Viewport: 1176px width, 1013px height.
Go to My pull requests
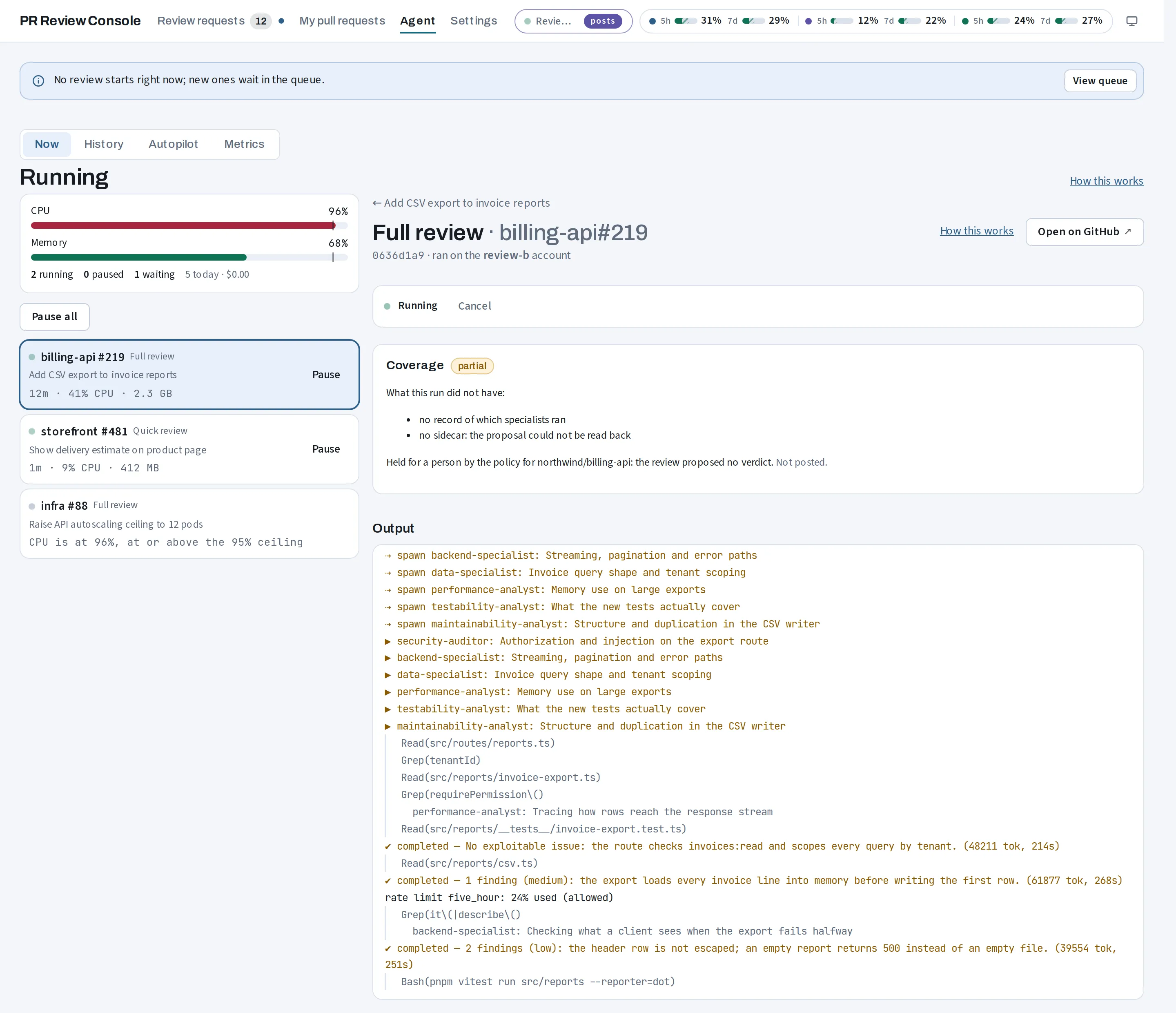coord(342,21)
